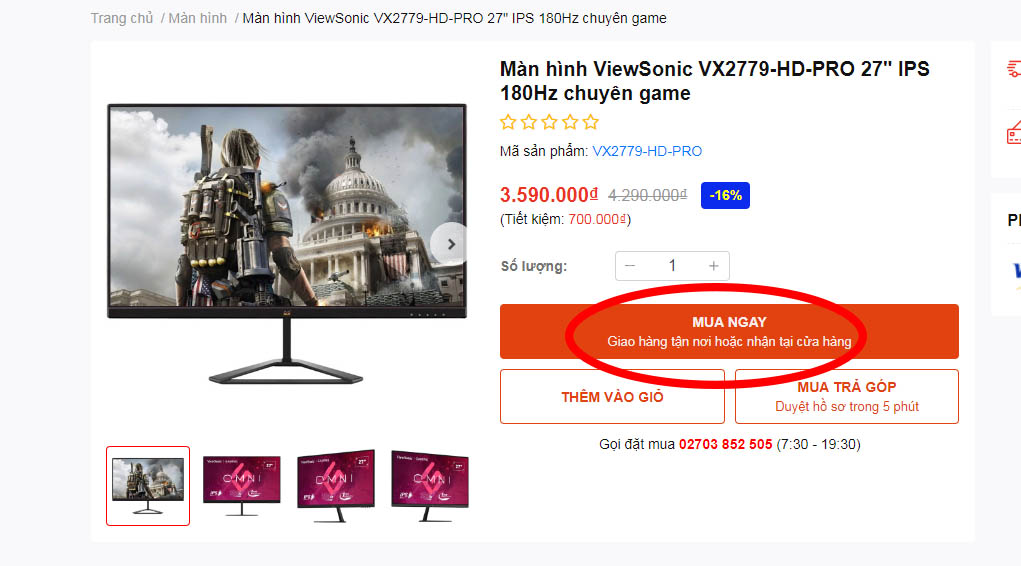Image resolution: width=1021 pixels, height=566 pixels.
Task: Go to Màn hình breadcrumb category
Action: [x=198, y=18]
